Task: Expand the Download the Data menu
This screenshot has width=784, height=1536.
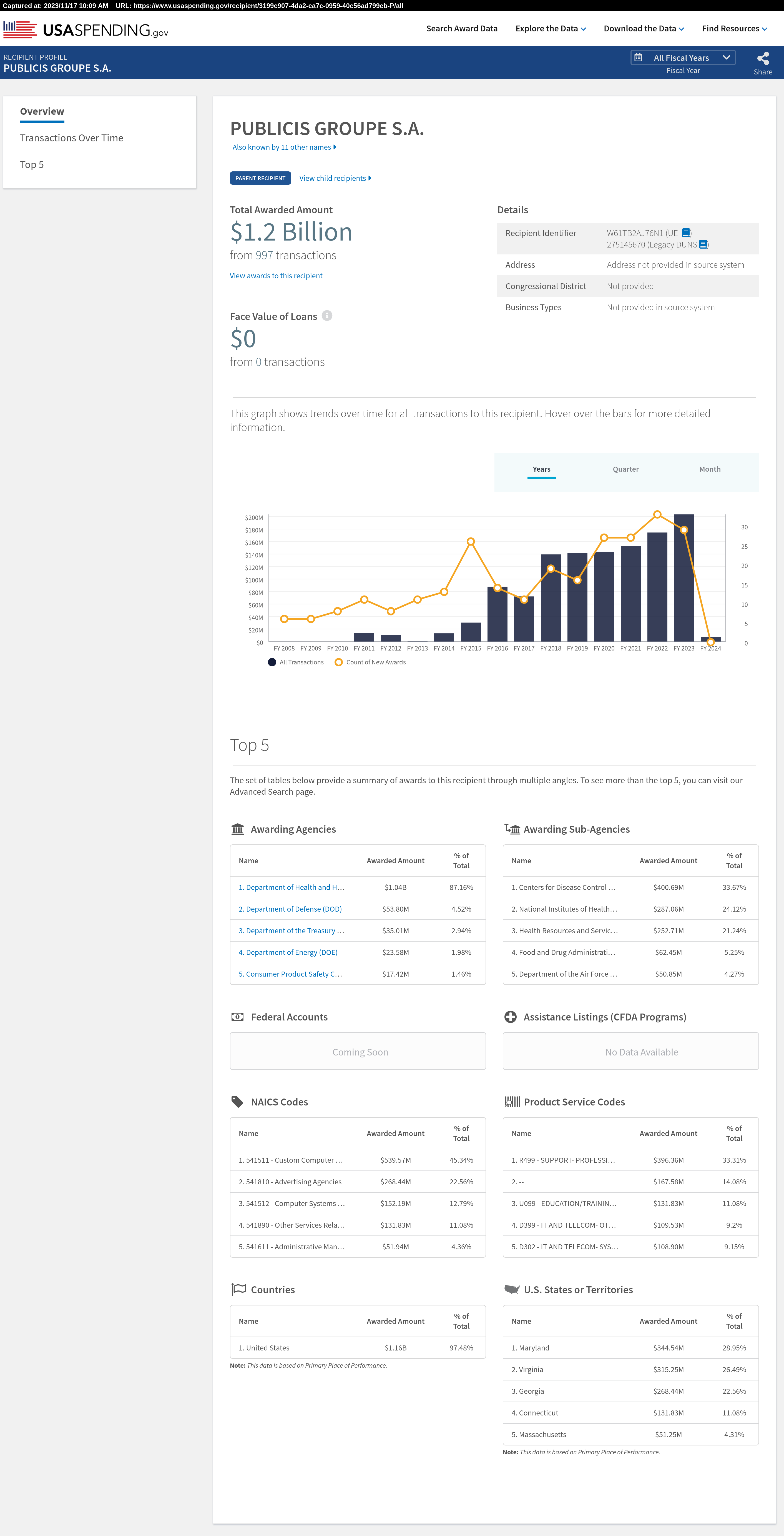Action: pos(643,29)
